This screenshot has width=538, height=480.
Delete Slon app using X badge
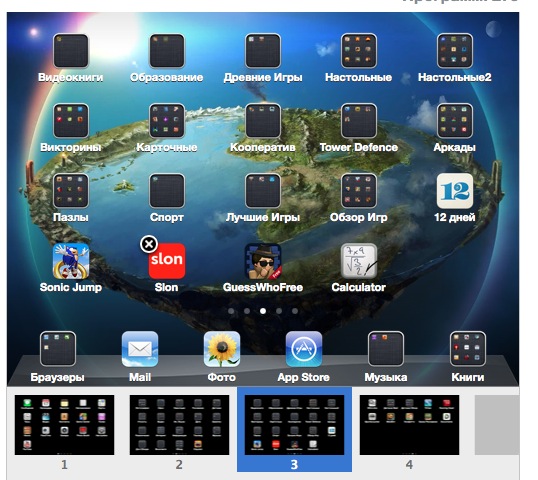coord(149,244)
